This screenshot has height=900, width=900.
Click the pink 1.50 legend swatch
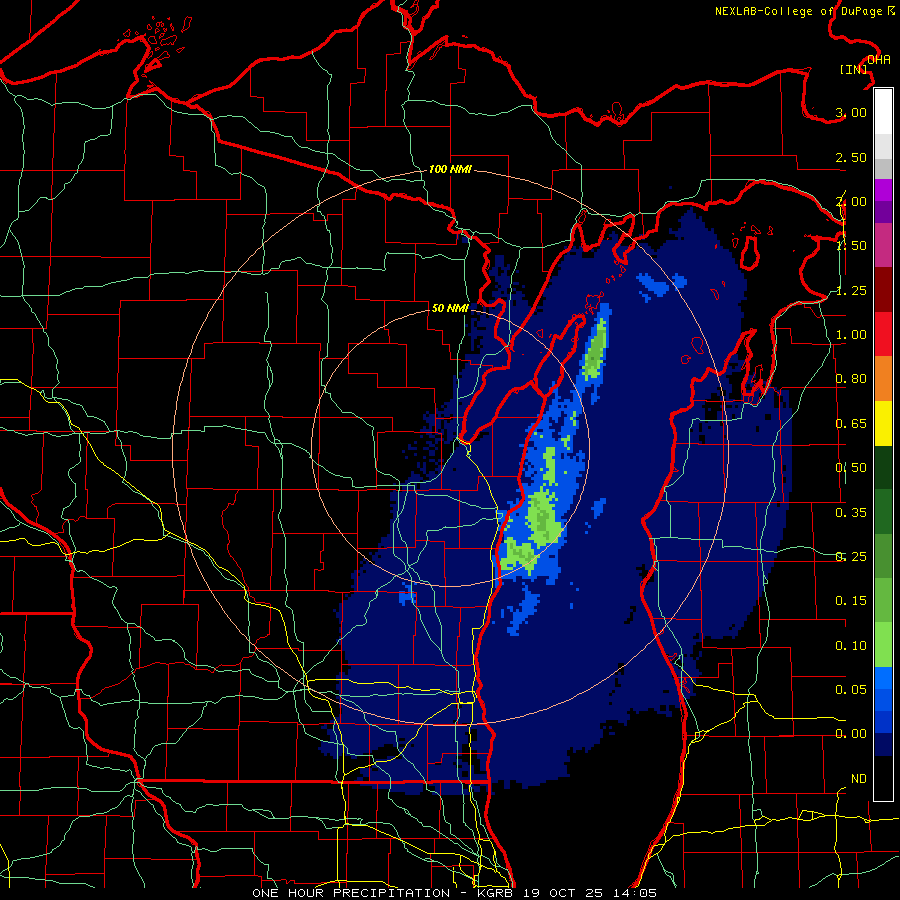pos(883,246)
